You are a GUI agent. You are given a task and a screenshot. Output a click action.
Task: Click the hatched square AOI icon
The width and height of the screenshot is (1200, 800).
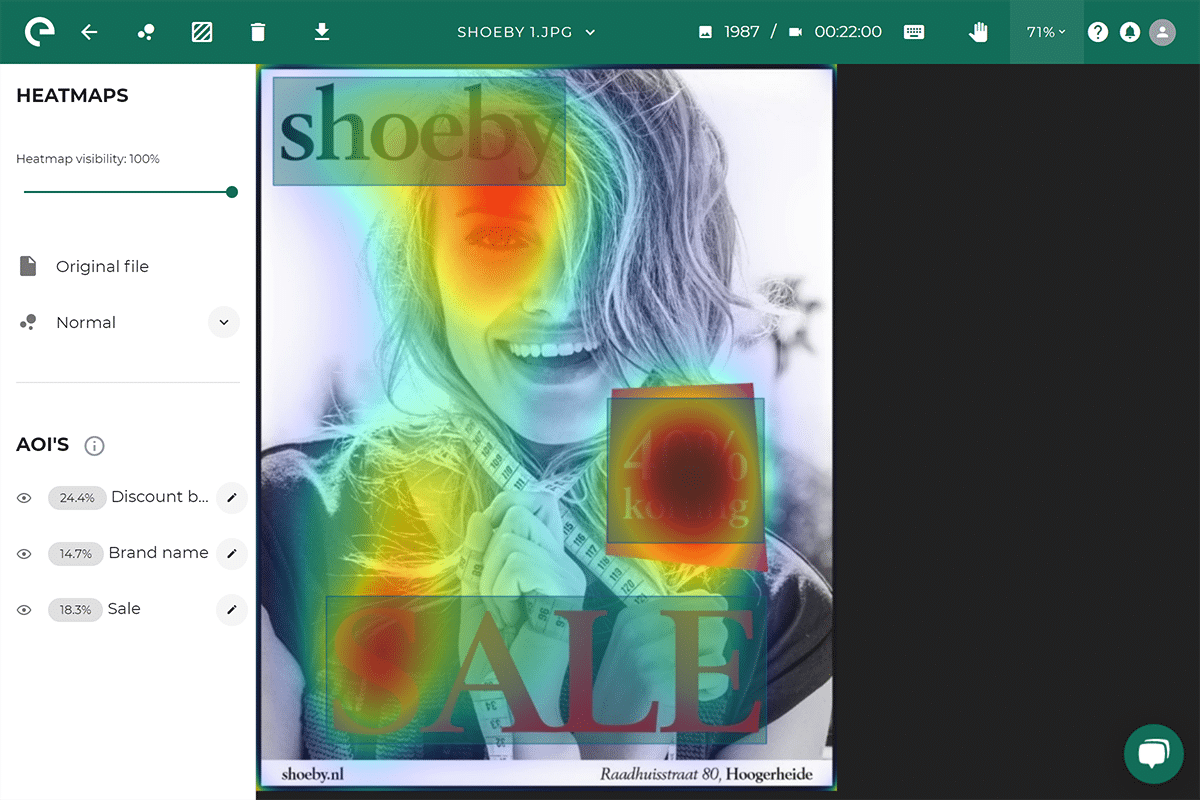[x=202, y=32]
